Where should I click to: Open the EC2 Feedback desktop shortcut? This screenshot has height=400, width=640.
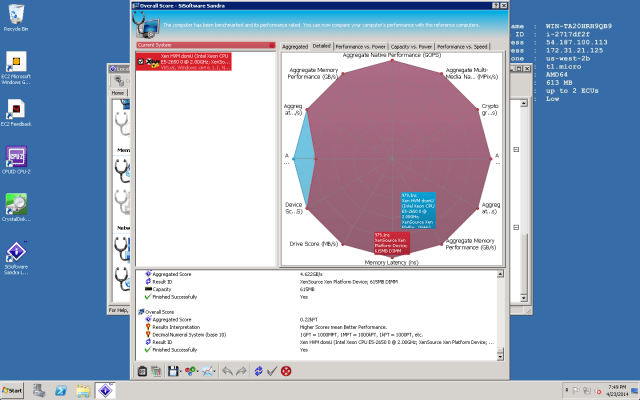tap(16, 113)
